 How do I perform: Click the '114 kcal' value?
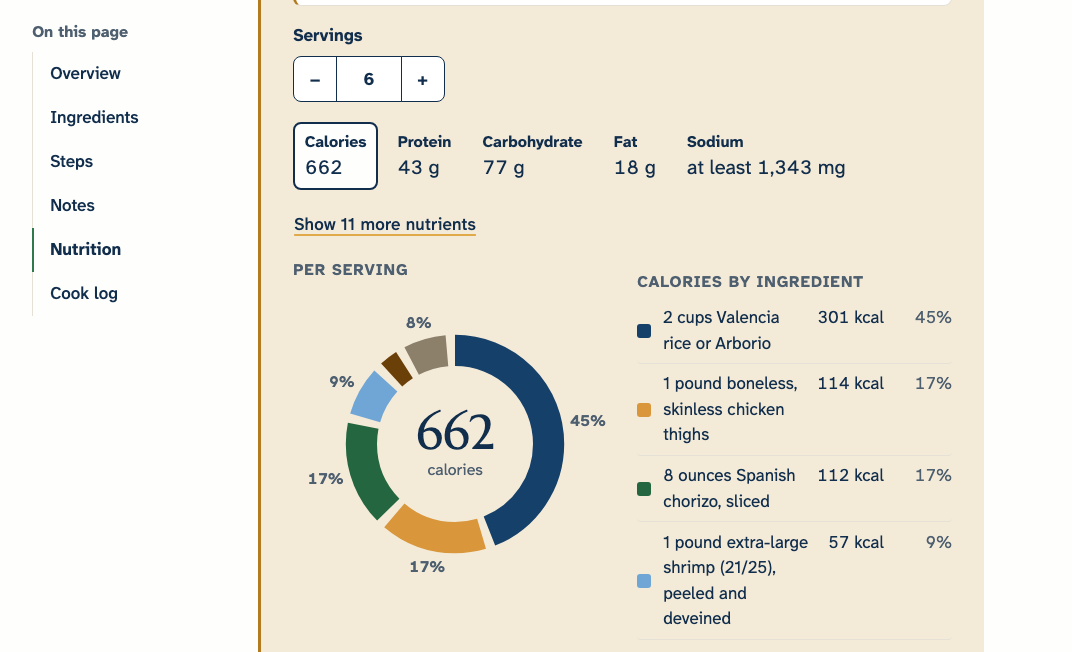coord(850,384)
